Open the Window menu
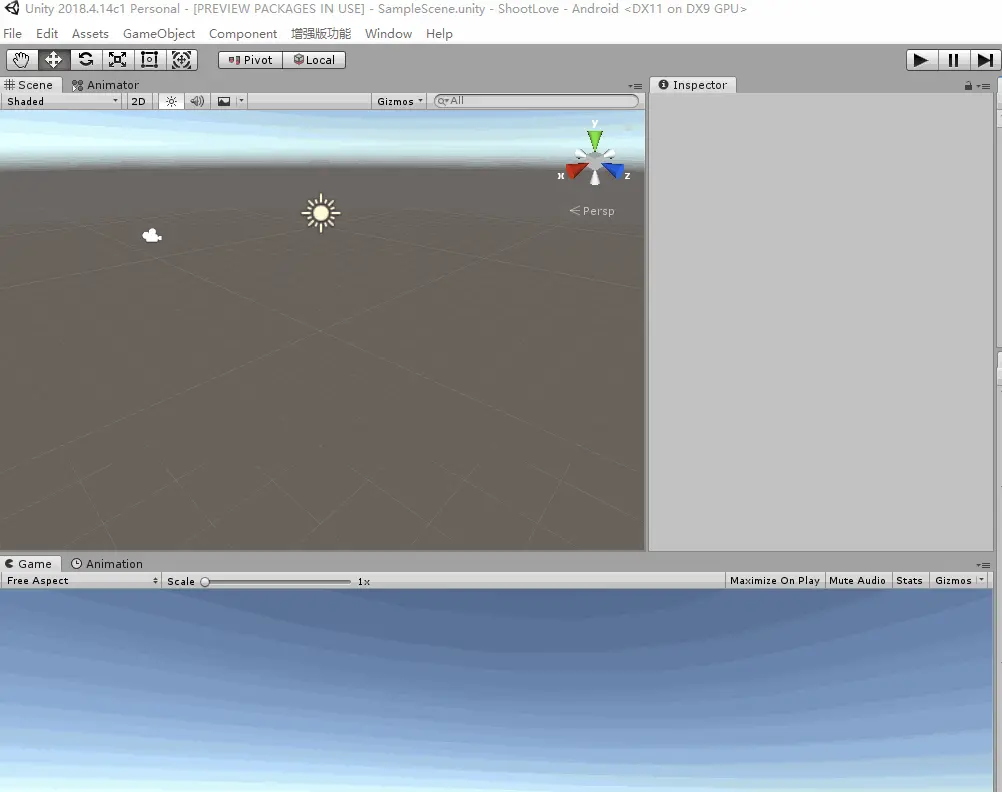 click(389, 33)
